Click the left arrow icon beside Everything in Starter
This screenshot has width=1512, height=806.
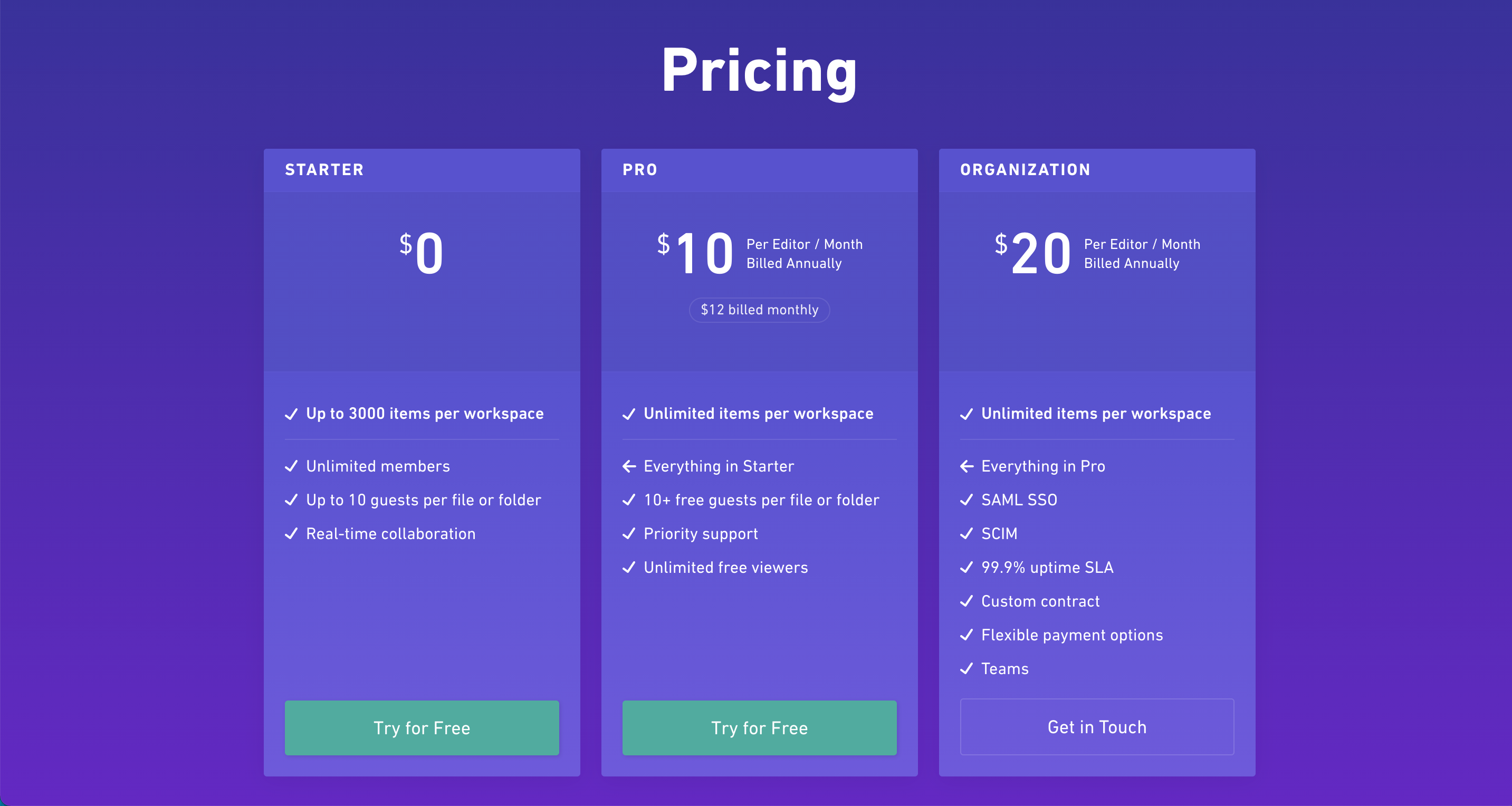(629, 466)
